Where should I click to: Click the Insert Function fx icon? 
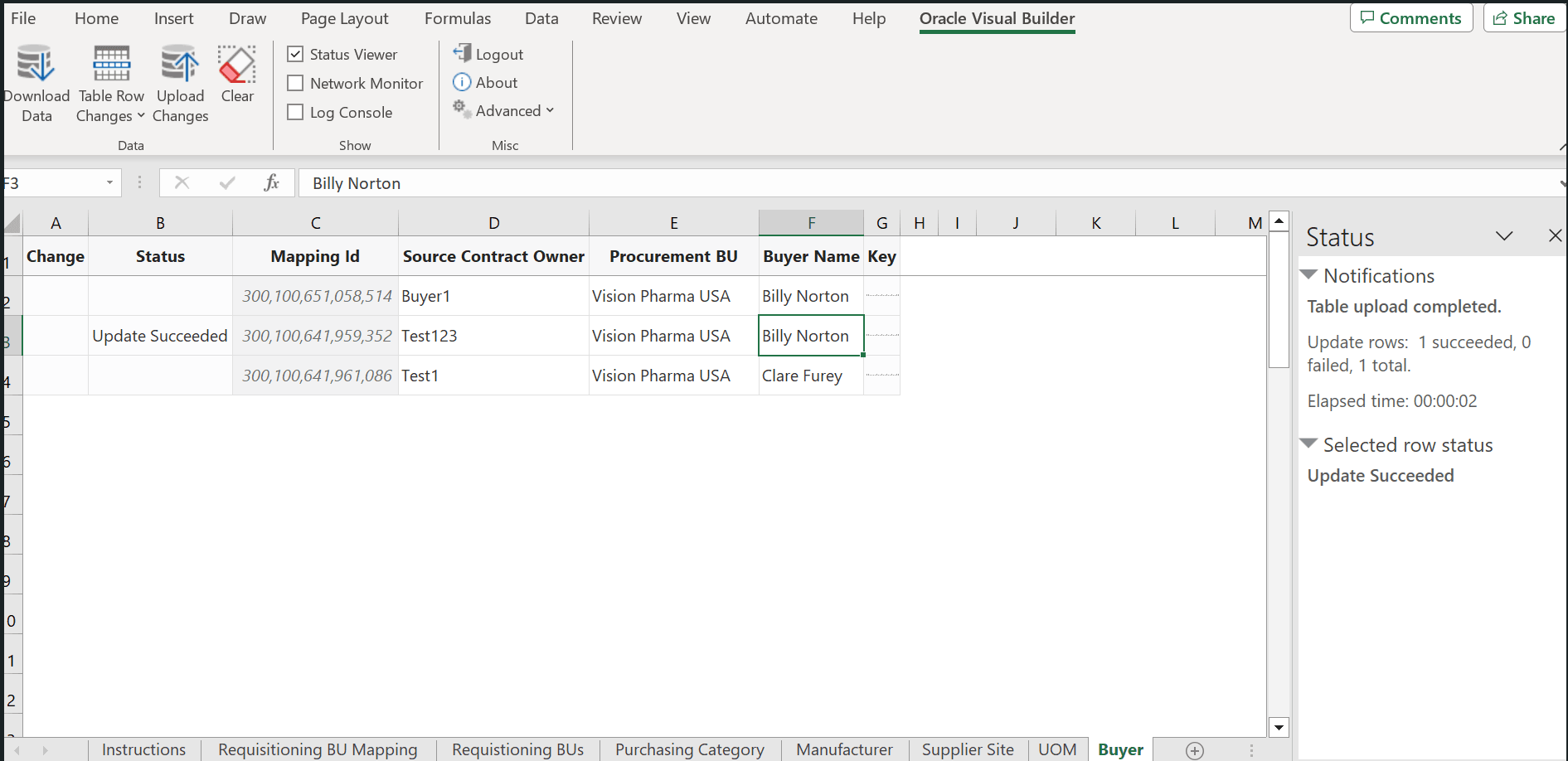tap(271, 182)
